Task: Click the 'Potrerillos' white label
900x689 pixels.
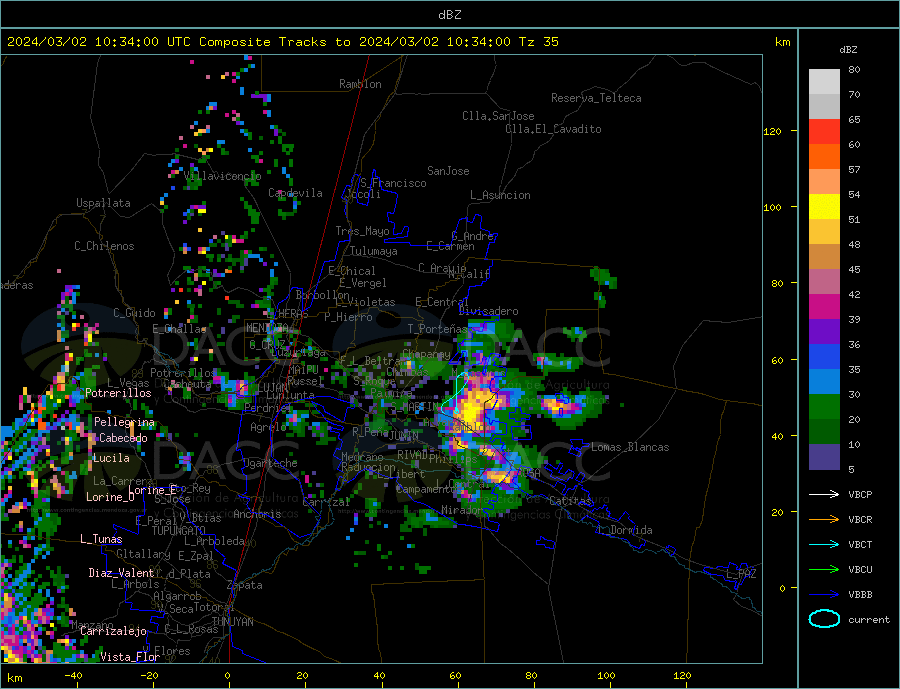Action: [x=118, y=393]
